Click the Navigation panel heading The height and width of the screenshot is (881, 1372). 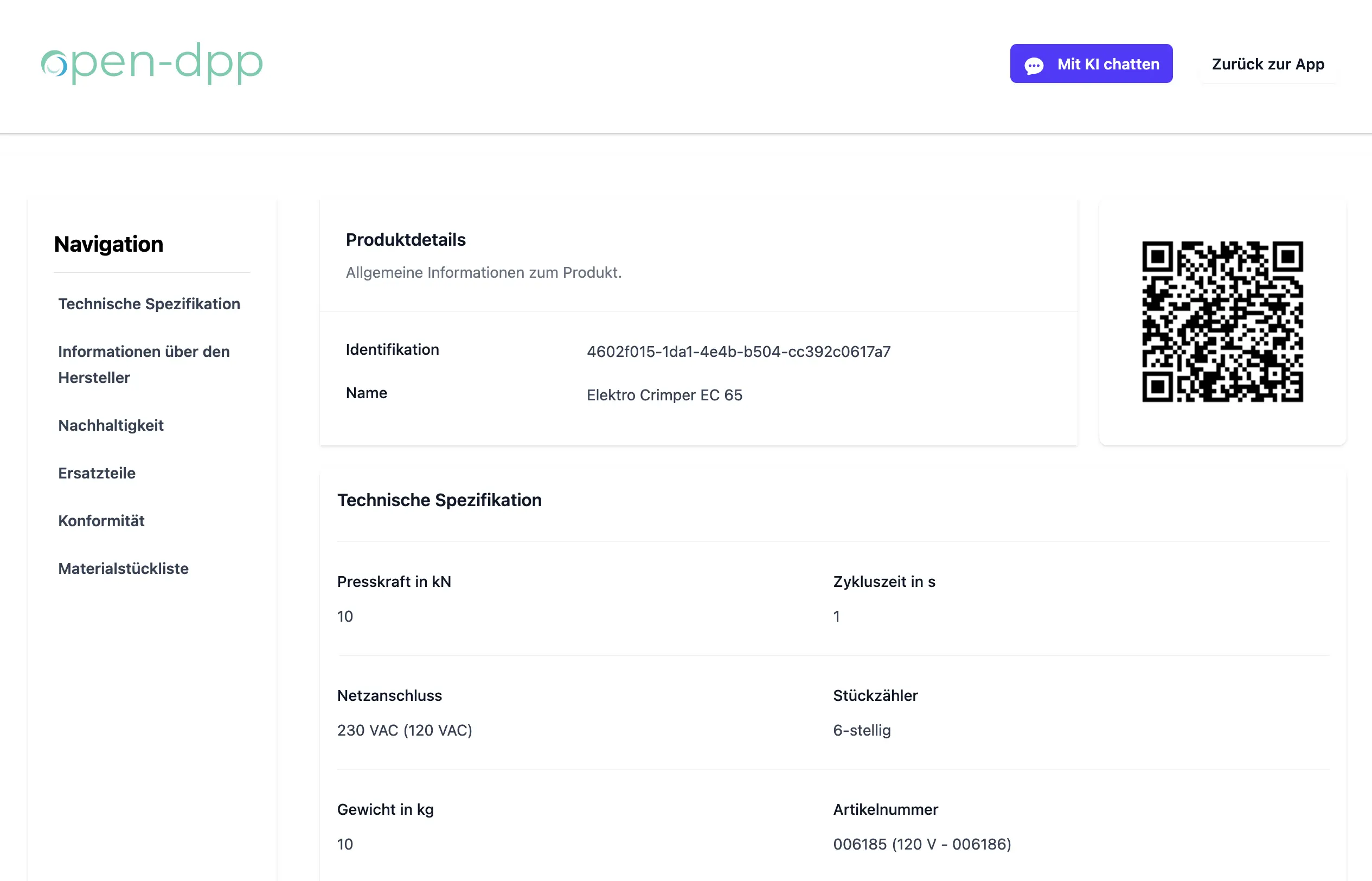click(x=108, y=244)
